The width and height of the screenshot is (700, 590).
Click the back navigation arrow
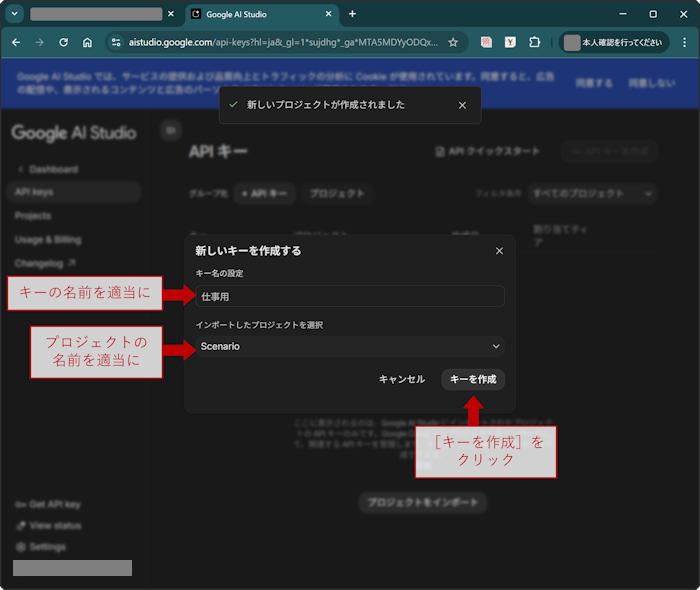(16, 43)
